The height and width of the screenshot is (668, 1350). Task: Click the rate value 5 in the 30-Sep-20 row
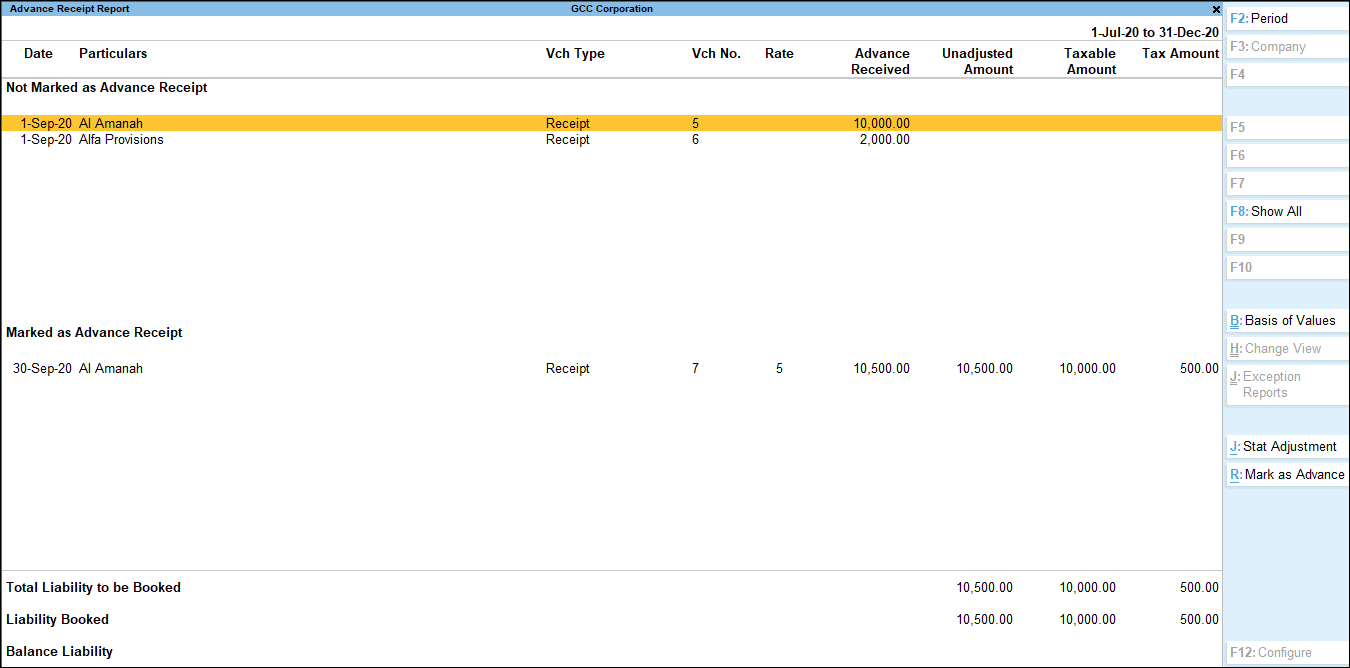pos(779,369)
